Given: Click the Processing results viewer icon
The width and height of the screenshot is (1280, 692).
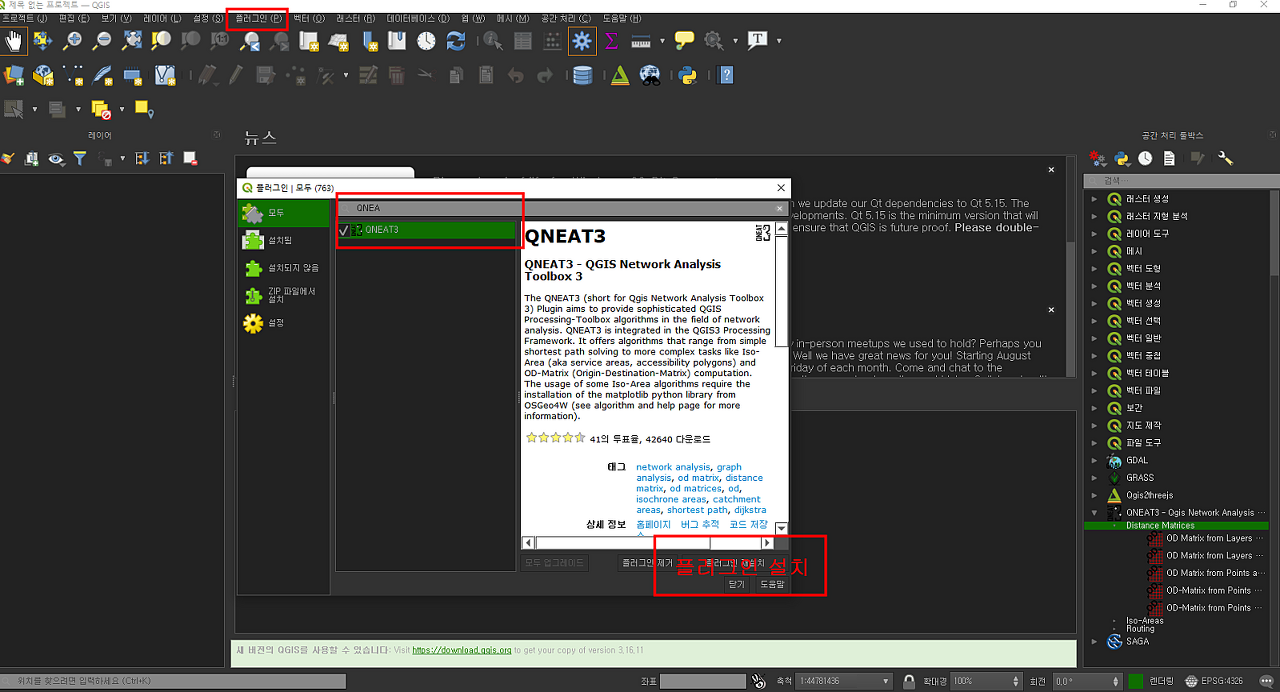Looking at the screenshot, I should pyautogui.click(x=1169, y=158).
